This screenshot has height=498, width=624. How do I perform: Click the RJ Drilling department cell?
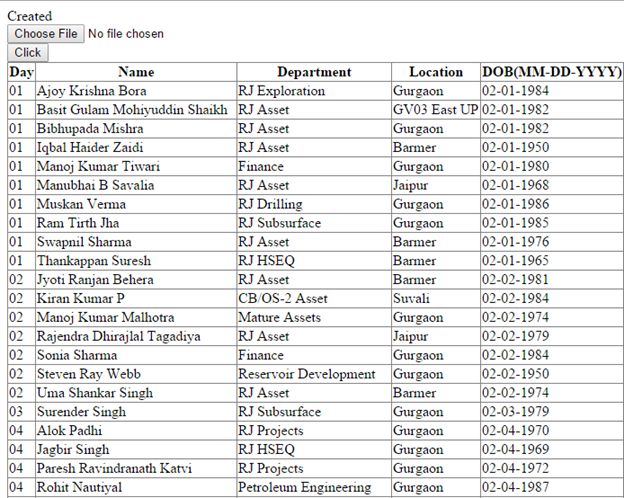tap(314, 204)
